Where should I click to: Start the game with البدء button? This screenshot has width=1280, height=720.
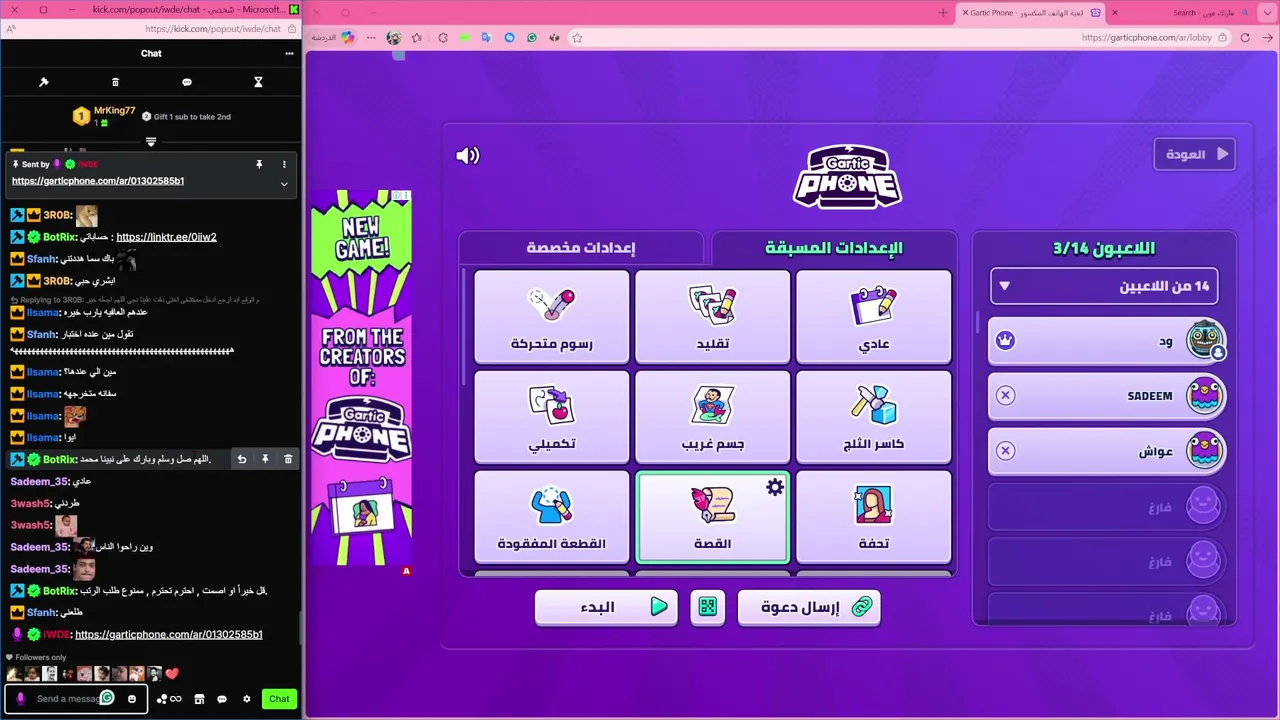606,607
